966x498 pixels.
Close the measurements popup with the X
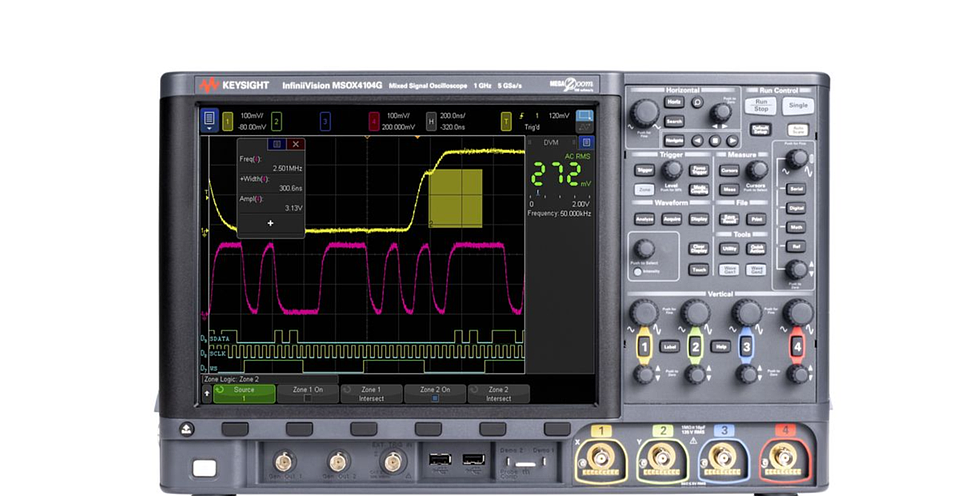(296, 144)
